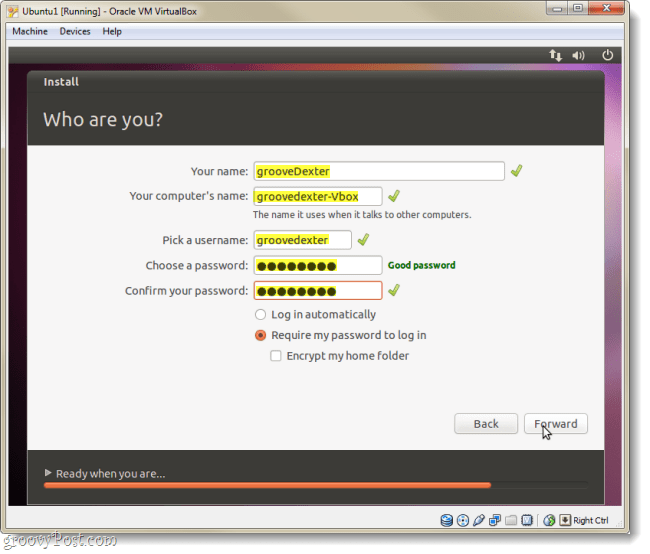Open the hard disk activity icon
The width and height of the screenshot is (650, 554).
(446, 520)
